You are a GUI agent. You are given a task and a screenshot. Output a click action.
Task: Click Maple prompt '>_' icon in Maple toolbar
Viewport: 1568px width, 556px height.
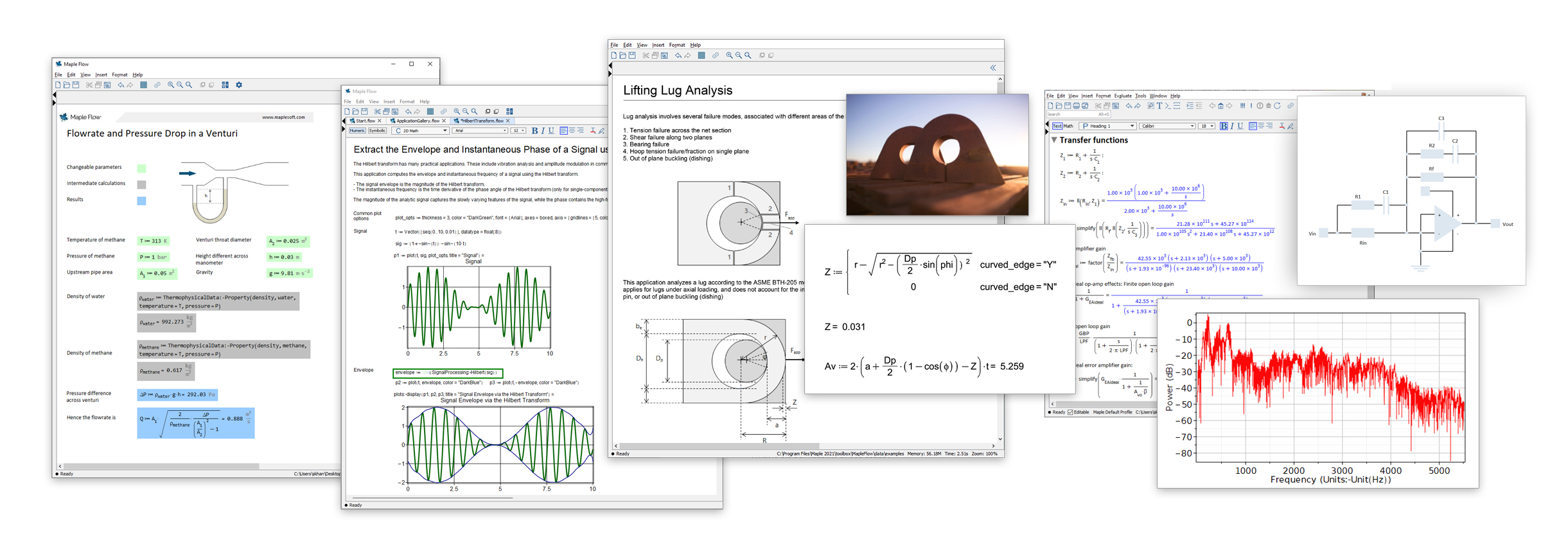pyautogui.click(x=1168, y=106)
